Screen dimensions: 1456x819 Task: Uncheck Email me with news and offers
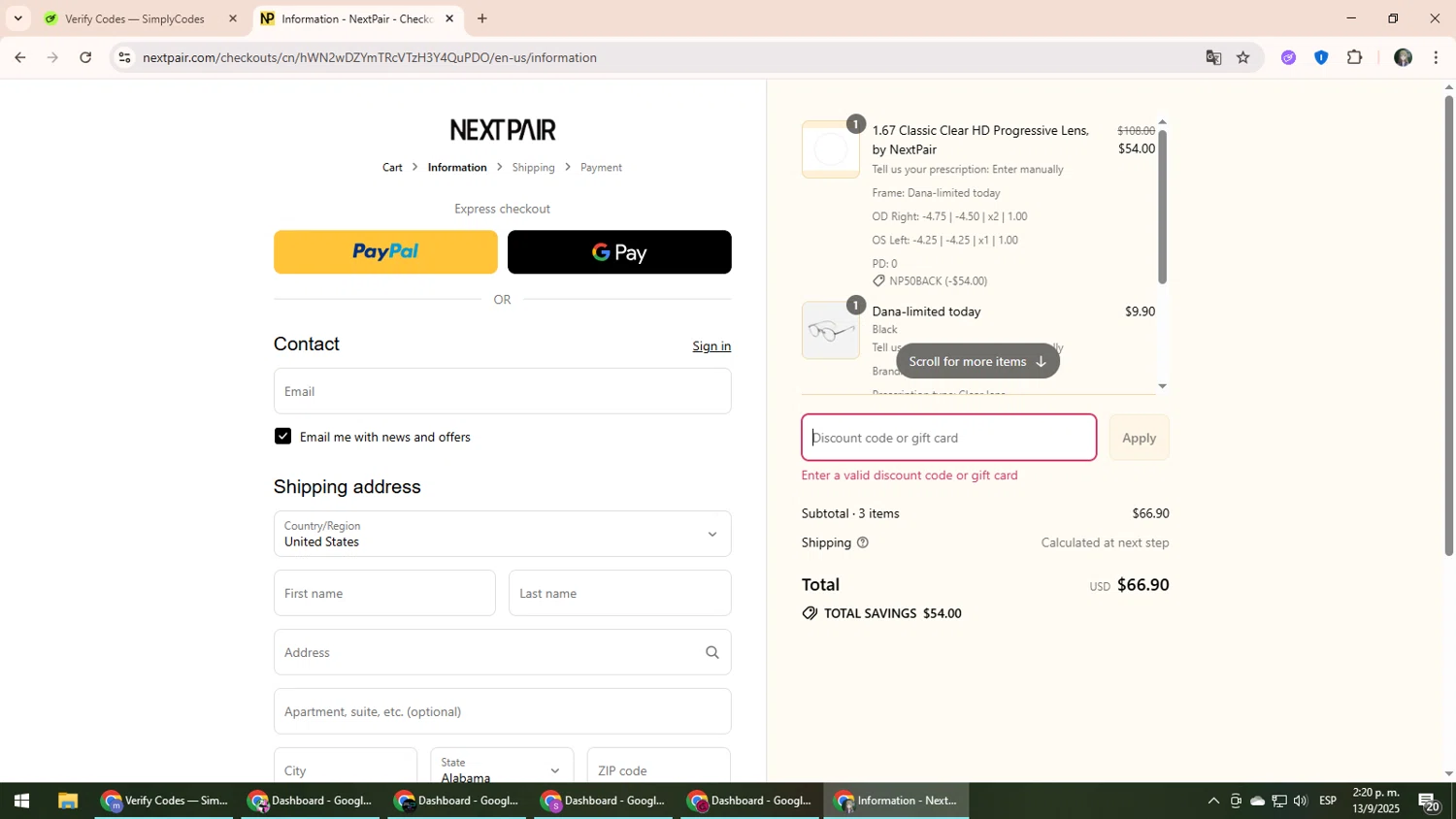tap(282, 437)
